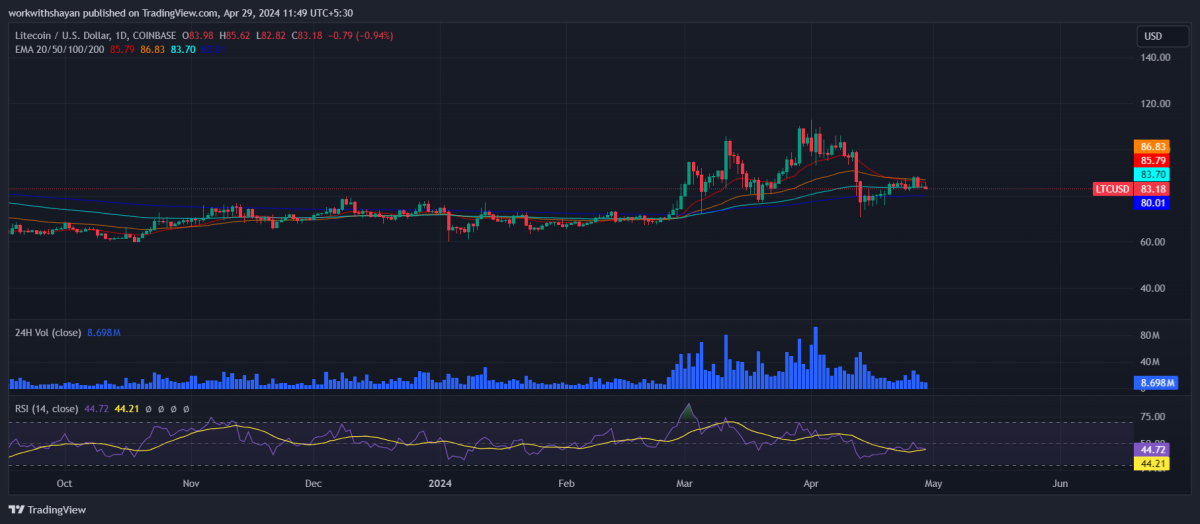Viewport: 1200px width, 524px height.
Task: Click the yellow 44.21 RSI axis label
Action: pyautogui.click(x=1153, y=463)
